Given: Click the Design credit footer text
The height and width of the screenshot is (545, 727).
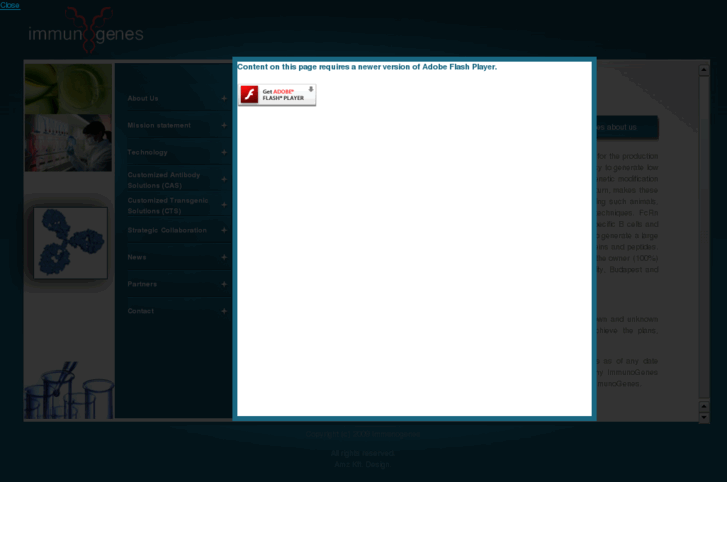Looking at the screenshot, I should (x=362, y=464).
